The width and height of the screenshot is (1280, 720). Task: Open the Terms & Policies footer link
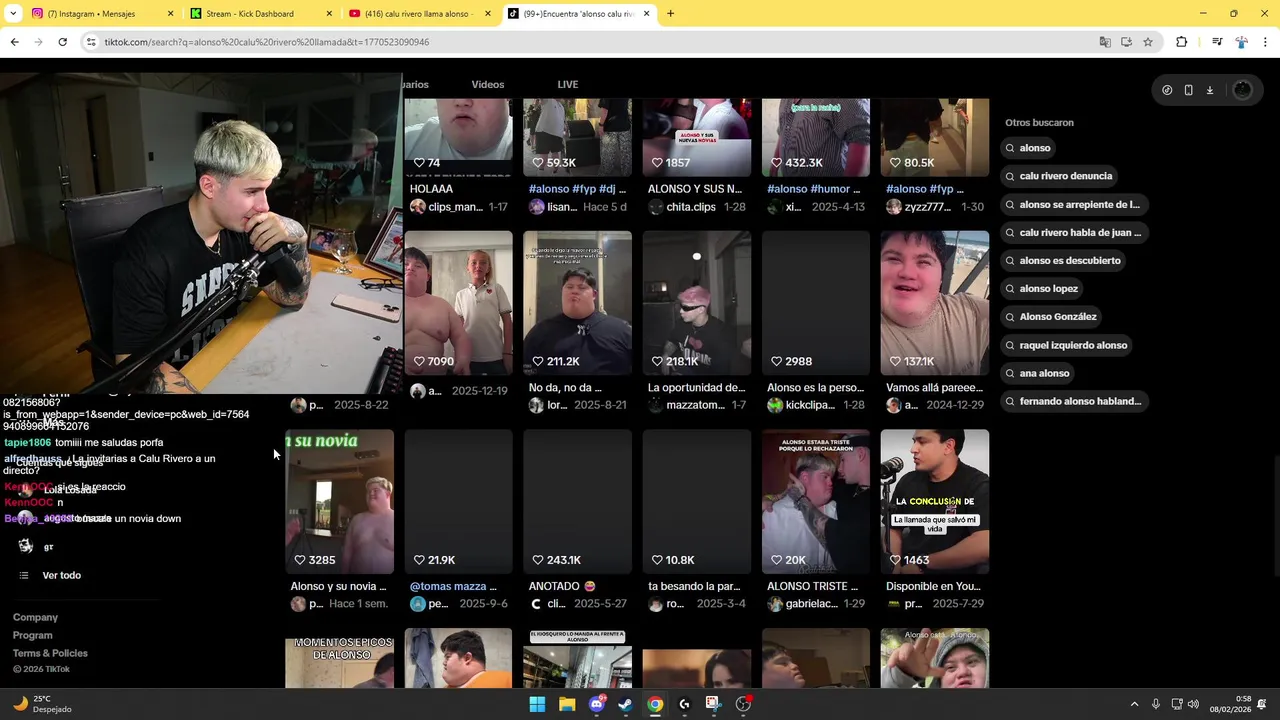[x=50, y=653]
